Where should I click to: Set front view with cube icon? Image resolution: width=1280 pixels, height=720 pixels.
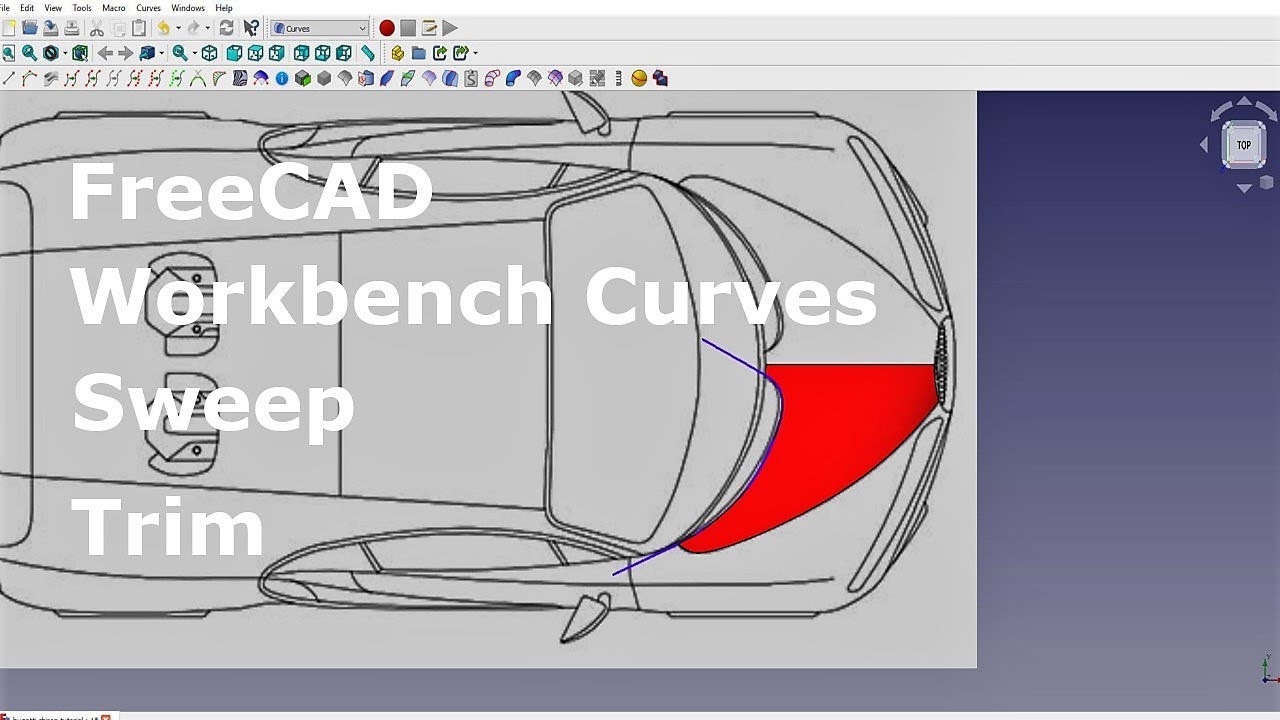tap(234, 53)
